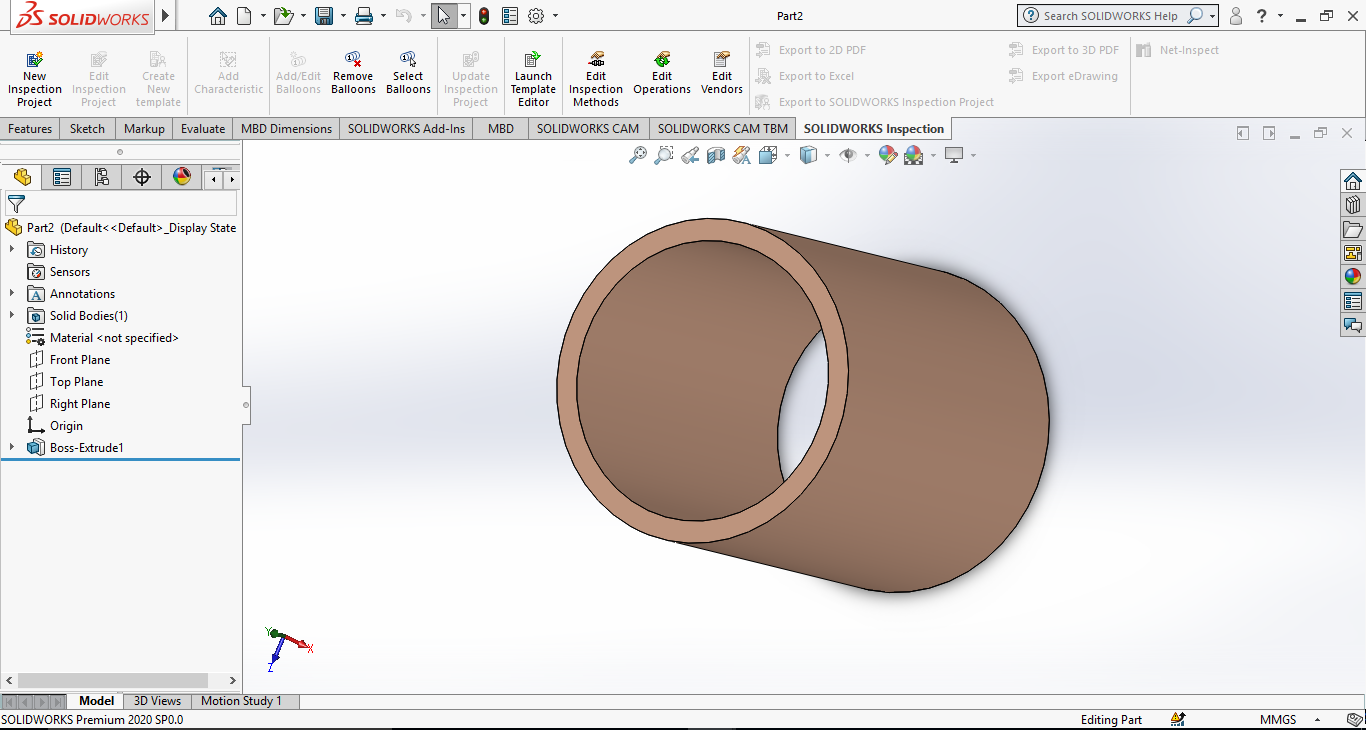
Task: Open the Launch Template Editor tool
Action: coord(533,60)
